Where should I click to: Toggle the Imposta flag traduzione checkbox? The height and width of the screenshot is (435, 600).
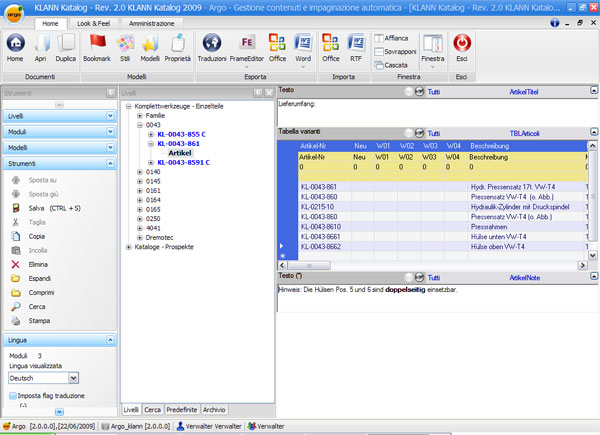point(13,396)
